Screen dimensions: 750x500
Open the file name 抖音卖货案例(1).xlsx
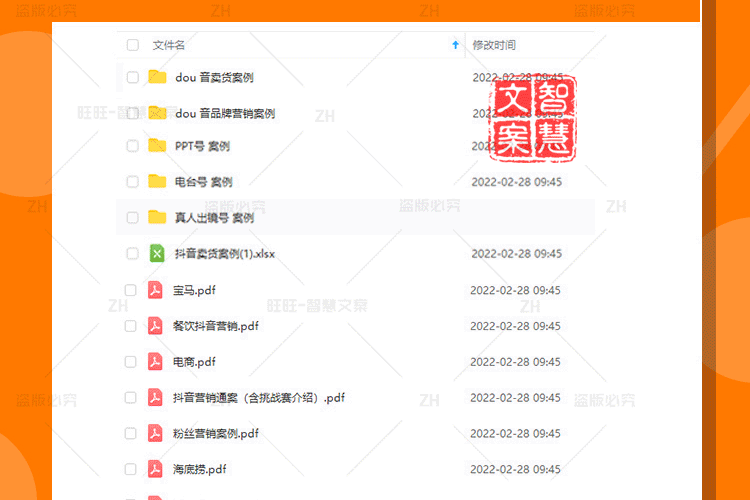[x=225, y=254]
